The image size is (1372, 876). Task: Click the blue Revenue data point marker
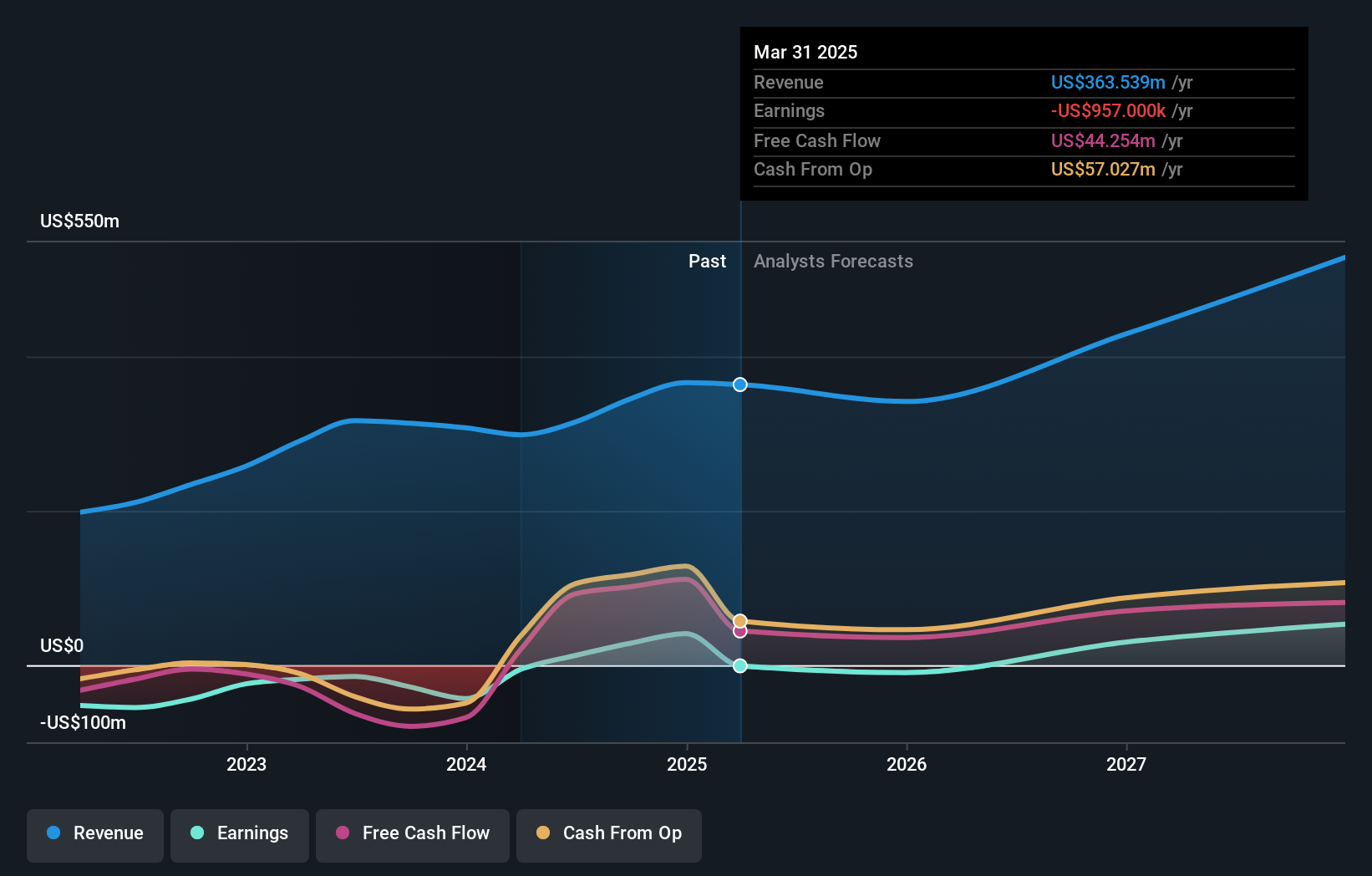click(x=740, y=385)
